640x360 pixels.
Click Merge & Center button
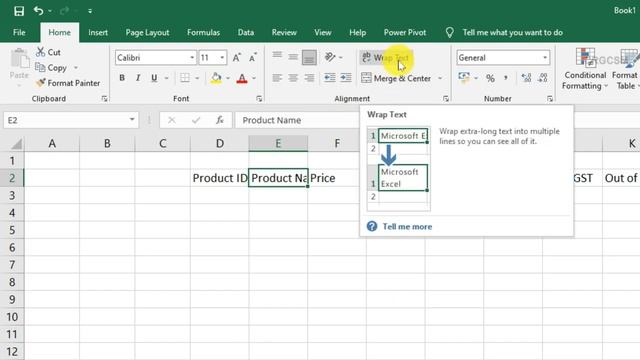tap(397, 78)
